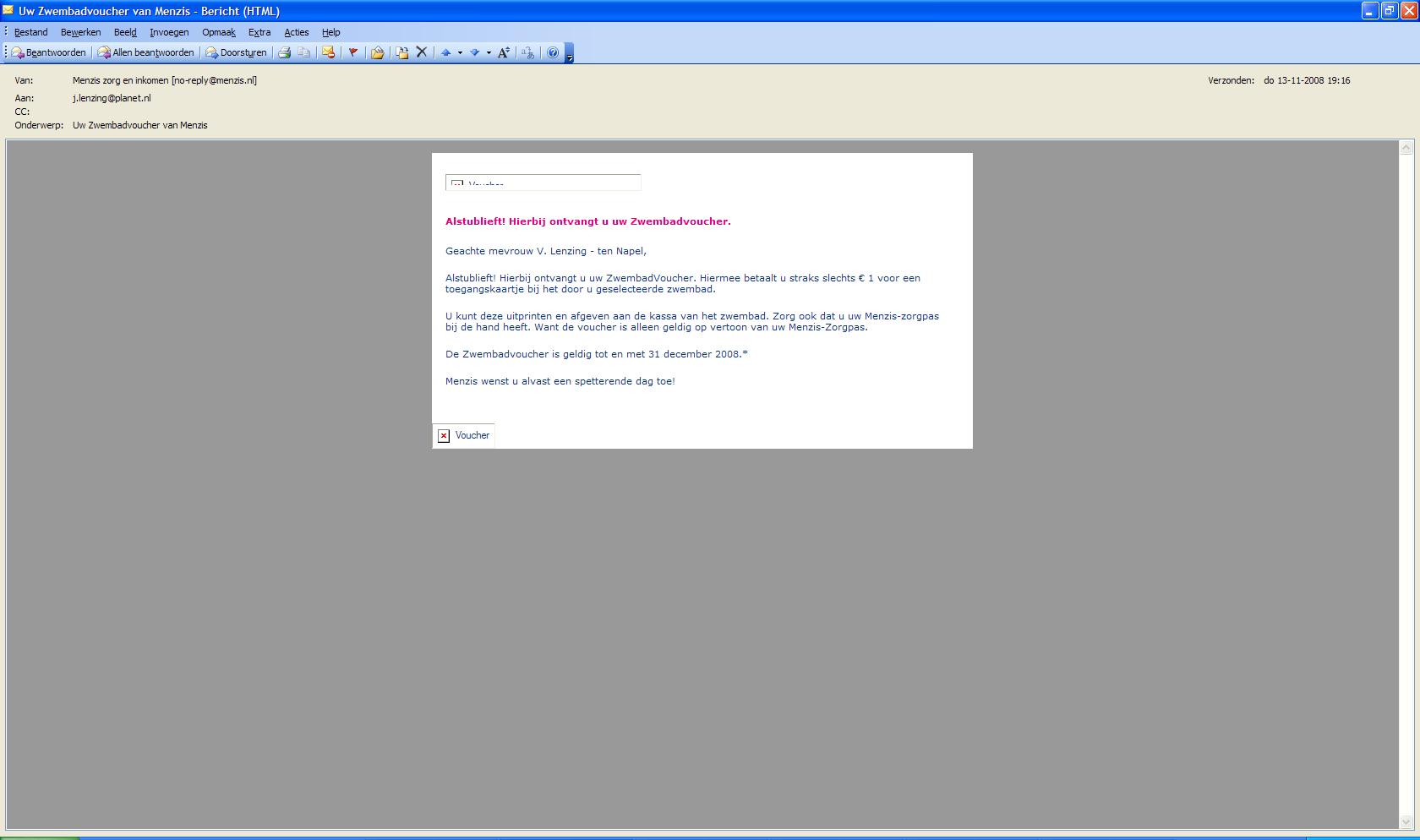Open the Extra menu
Screen dimensions: 1420x840
259,32
